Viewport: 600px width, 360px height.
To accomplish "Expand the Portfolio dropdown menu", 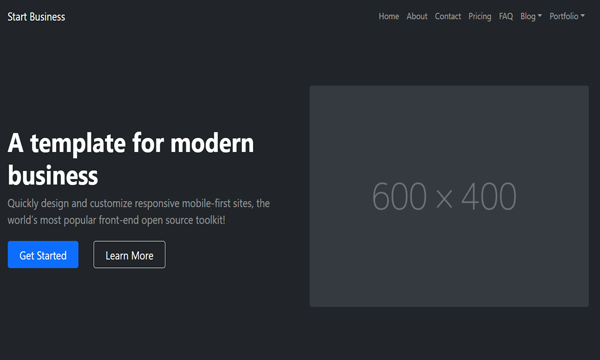I will (x=567, y=16).
